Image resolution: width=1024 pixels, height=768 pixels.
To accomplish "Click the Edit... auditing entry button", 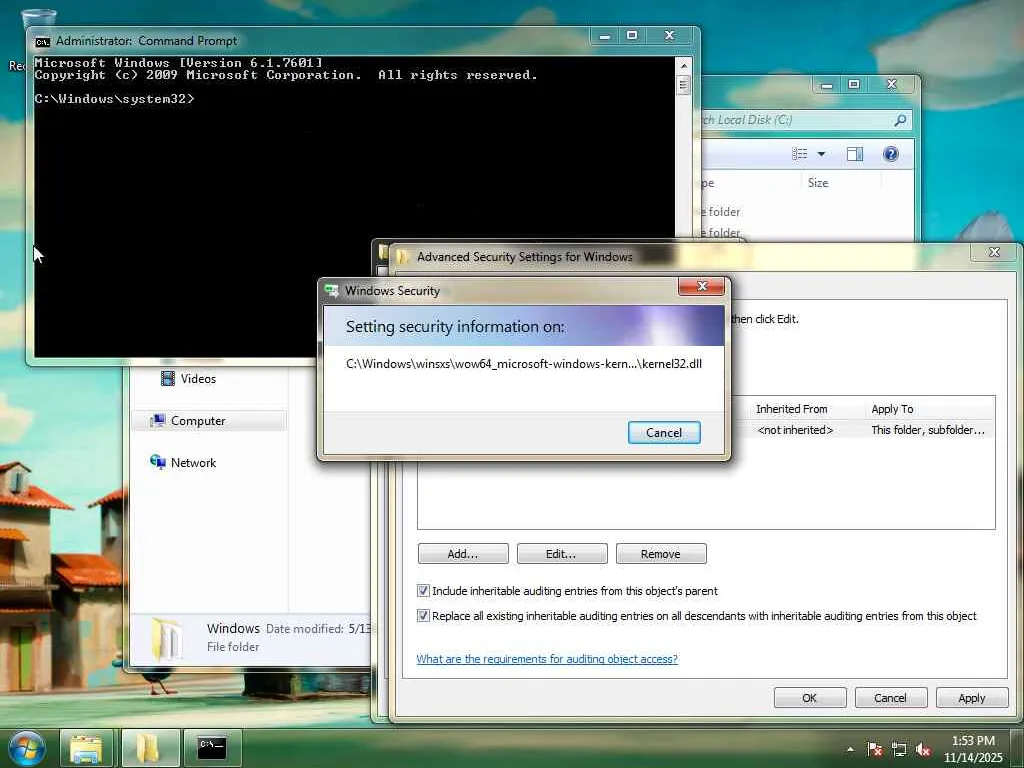I will coord(561,553).
